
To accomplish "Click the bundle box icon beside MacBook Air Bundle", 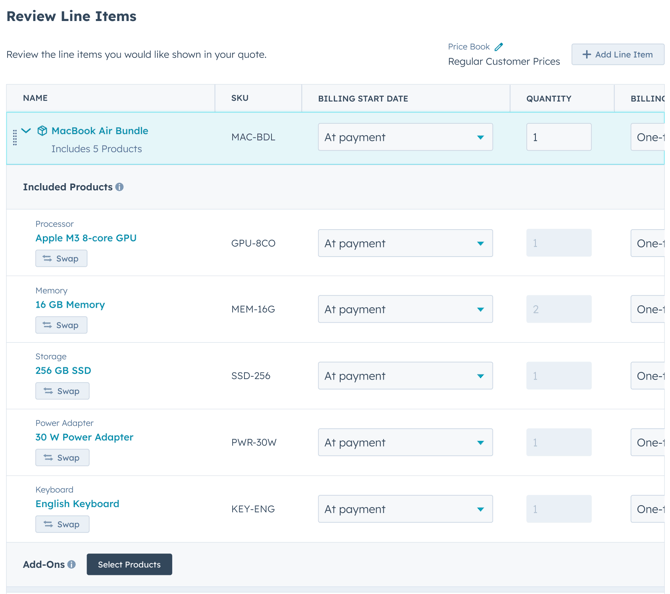I will [42, 131].
